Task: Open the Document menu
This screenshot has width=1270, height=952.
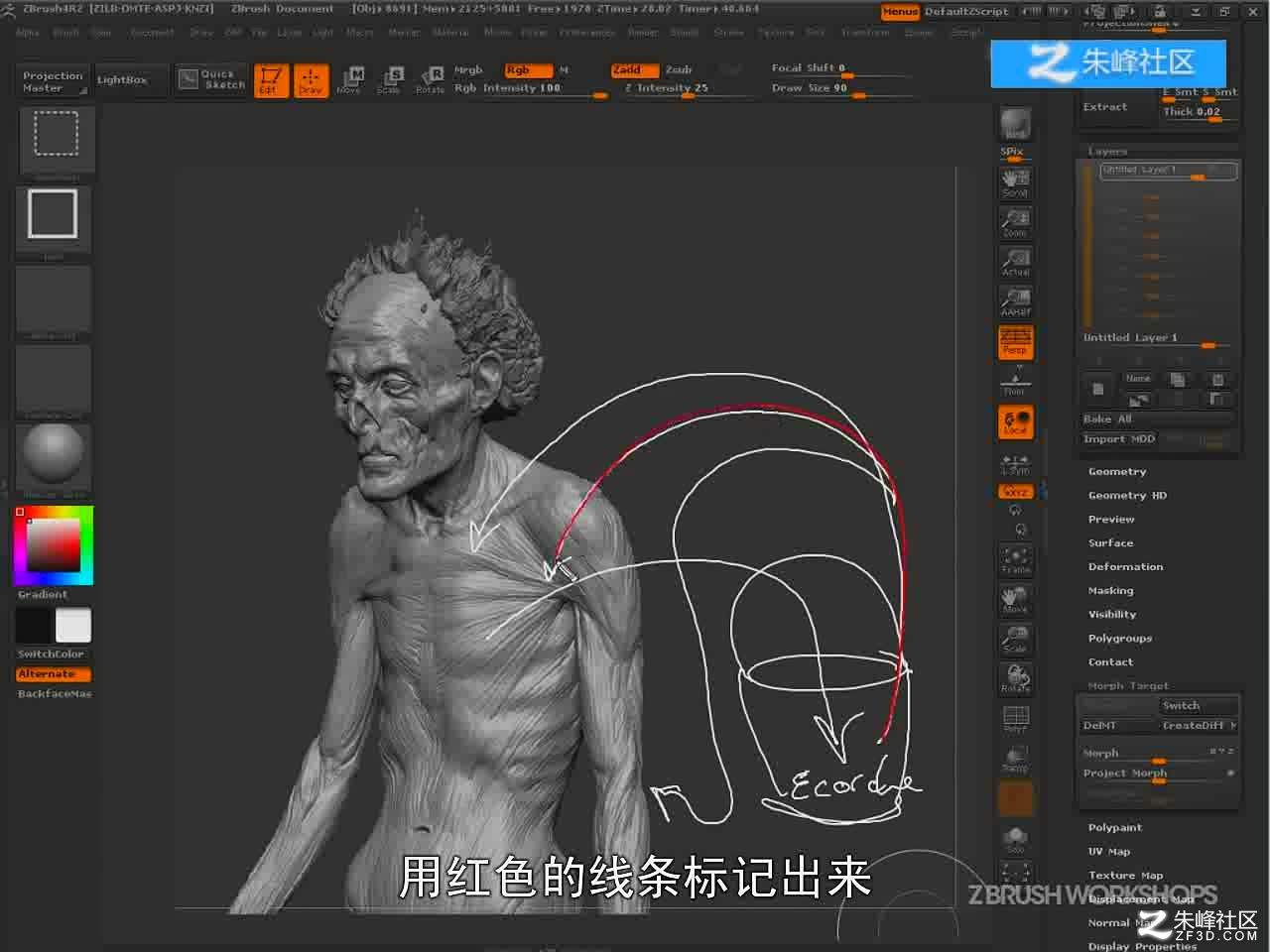Action: [152, 33]
